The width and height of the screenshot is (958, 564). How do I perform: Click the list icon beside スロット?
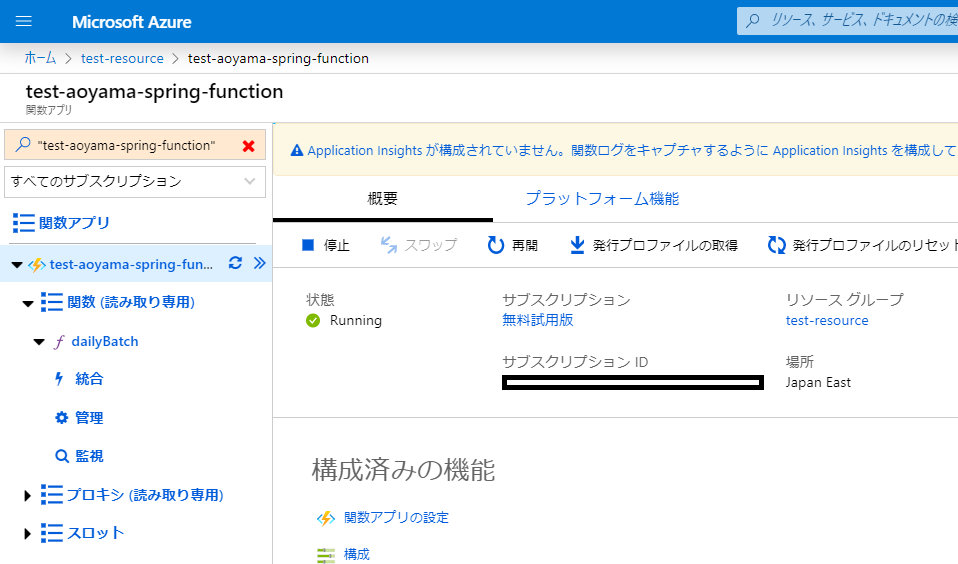[52, 533]
